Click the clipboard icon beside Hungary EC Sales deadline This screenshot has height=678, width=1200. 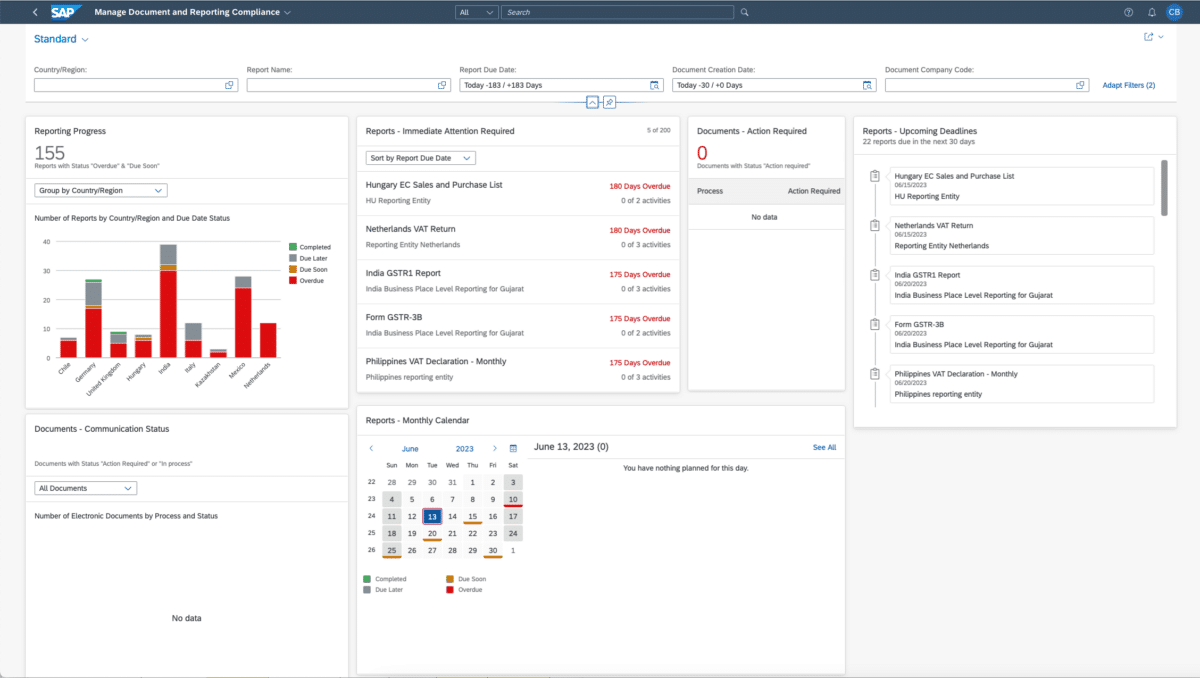click(875, 175)
